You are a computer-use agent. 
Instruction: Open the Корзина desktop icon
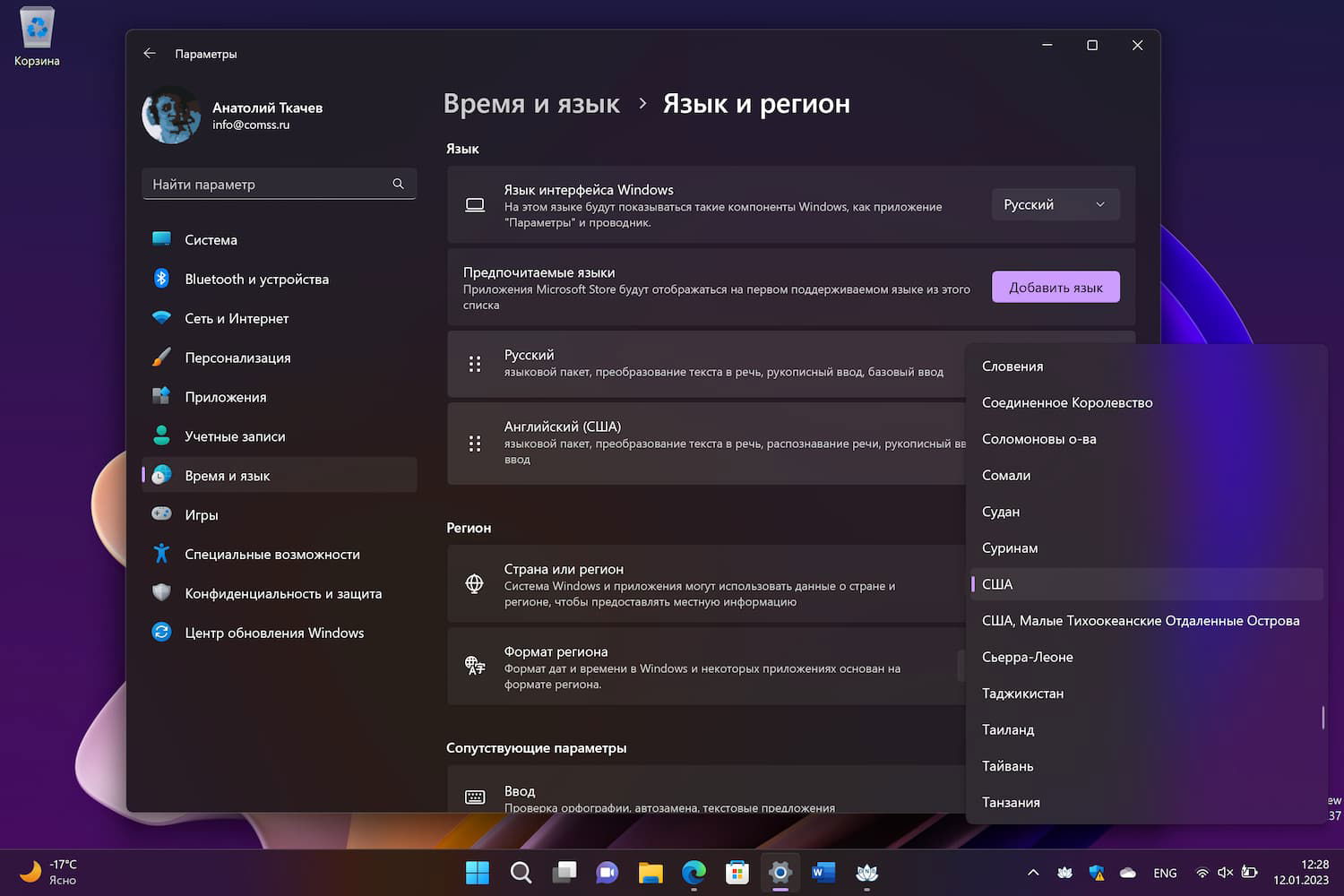37,38
